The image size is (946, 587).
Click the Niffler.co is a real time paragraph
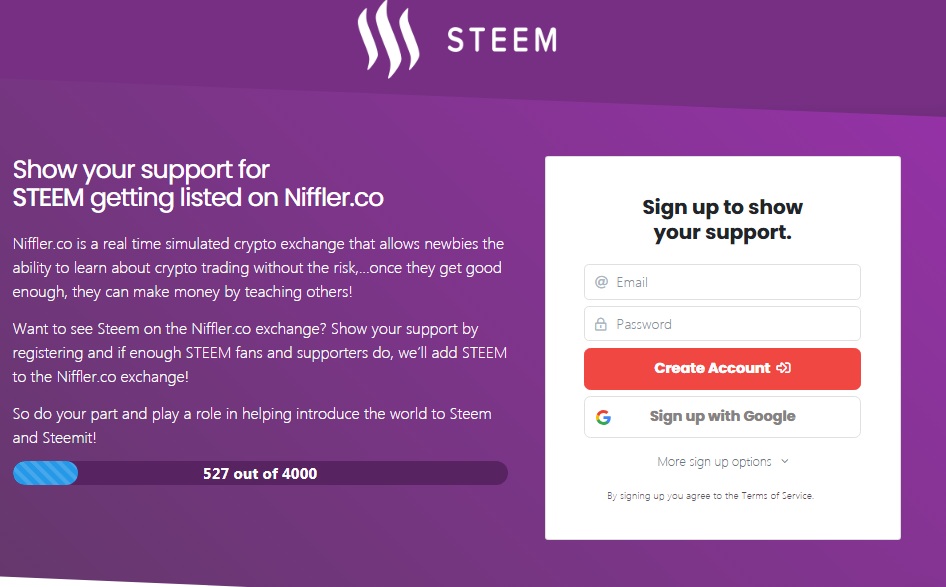258,268
